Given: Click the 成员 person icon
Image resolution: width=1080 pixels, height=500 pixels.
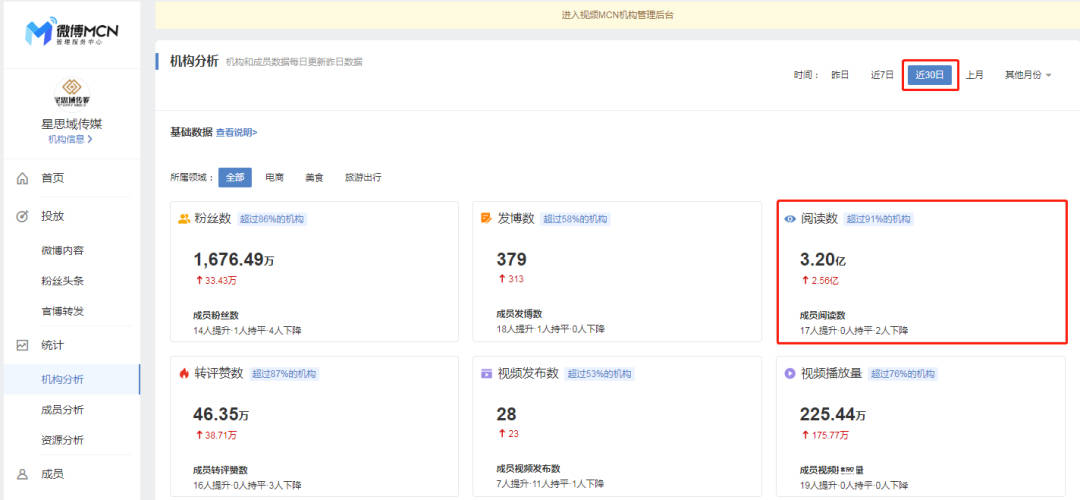Looking at the screenshot, I should 22,474.
